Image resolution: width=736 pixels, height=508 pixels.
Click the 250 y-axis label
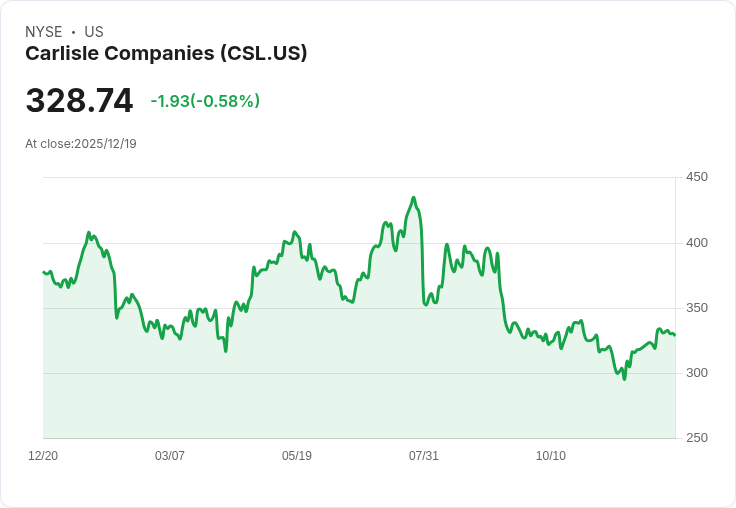(x=696, y=438)
